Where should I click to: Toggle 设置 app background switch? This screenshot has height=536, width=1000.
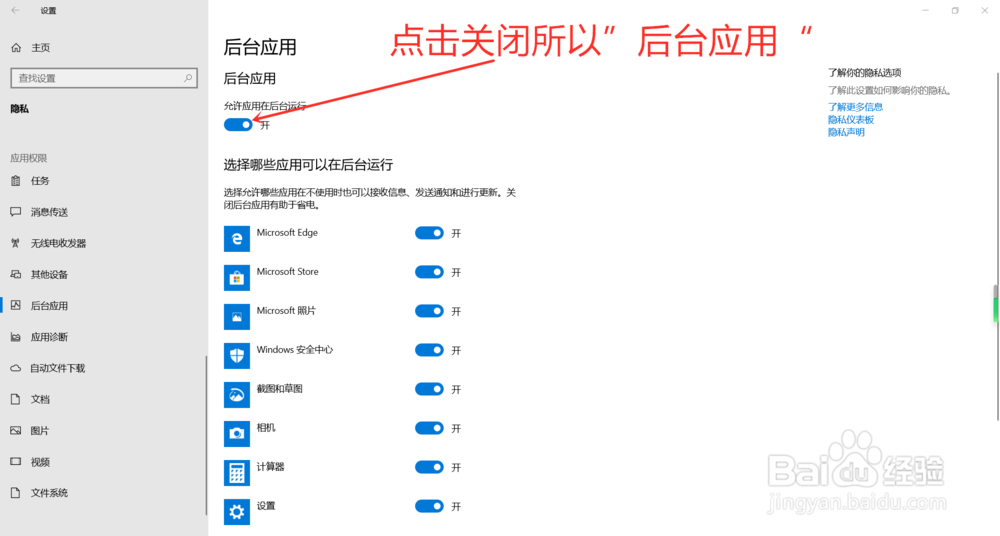429,506
